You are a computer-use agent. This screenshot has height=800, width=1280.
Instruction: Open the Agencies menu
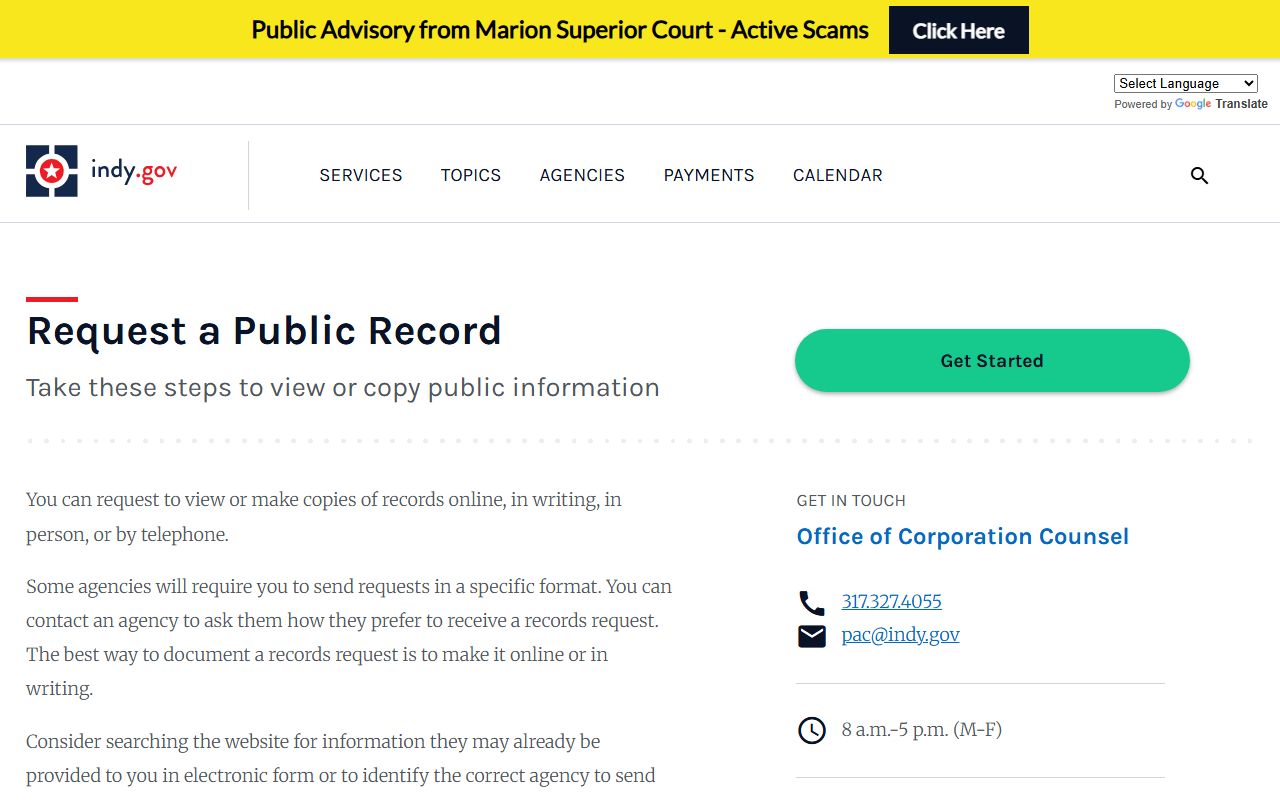pos(582,175)
